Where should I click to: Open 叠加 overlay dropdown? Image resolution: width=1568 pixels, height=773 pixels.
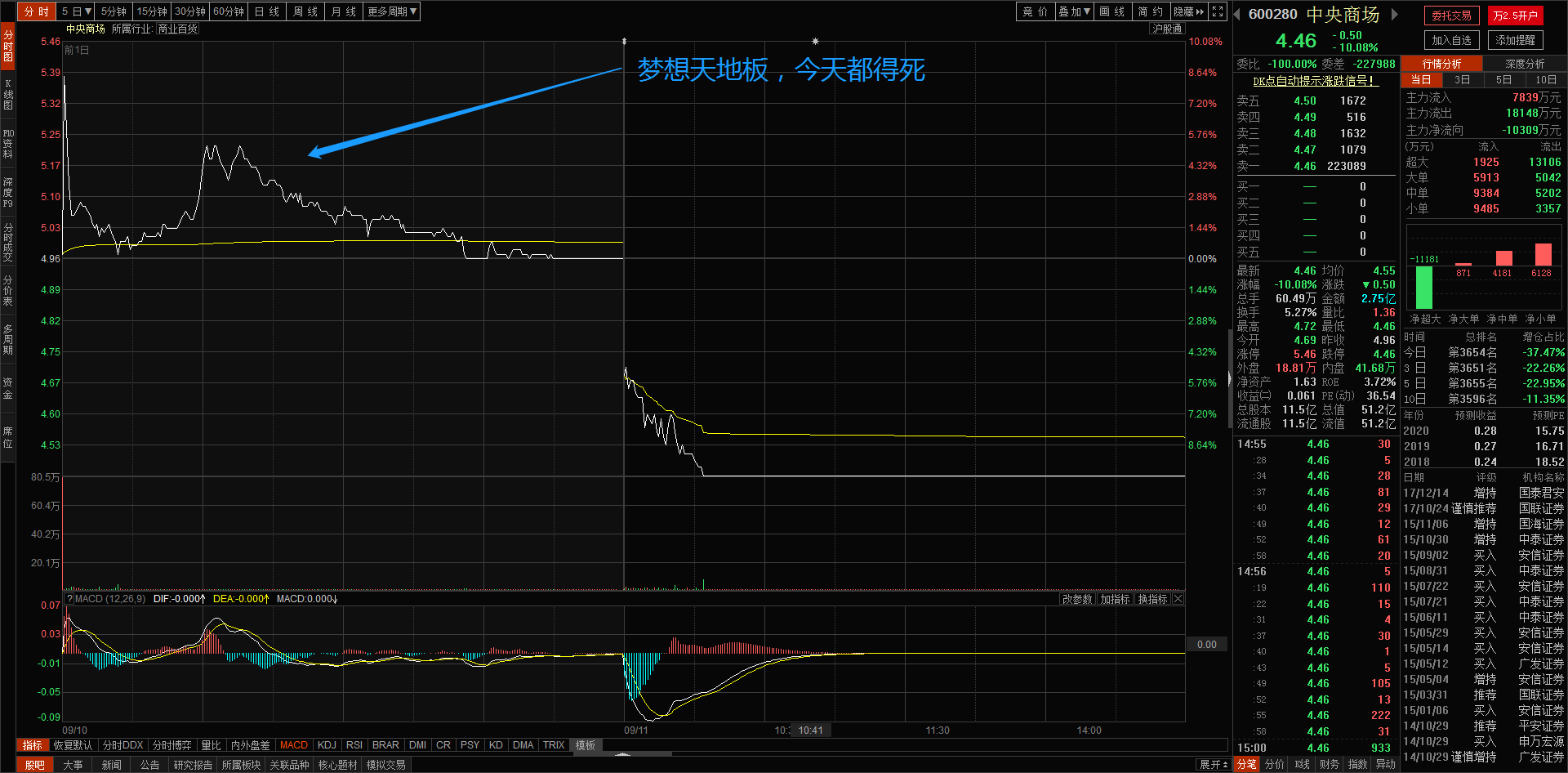[x=1075, y=11]
